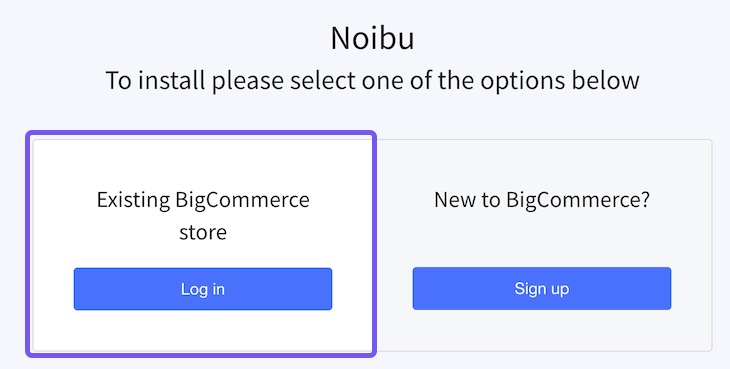
Task: Click the install instructions subtitle text
Action: tap(372, 80)
